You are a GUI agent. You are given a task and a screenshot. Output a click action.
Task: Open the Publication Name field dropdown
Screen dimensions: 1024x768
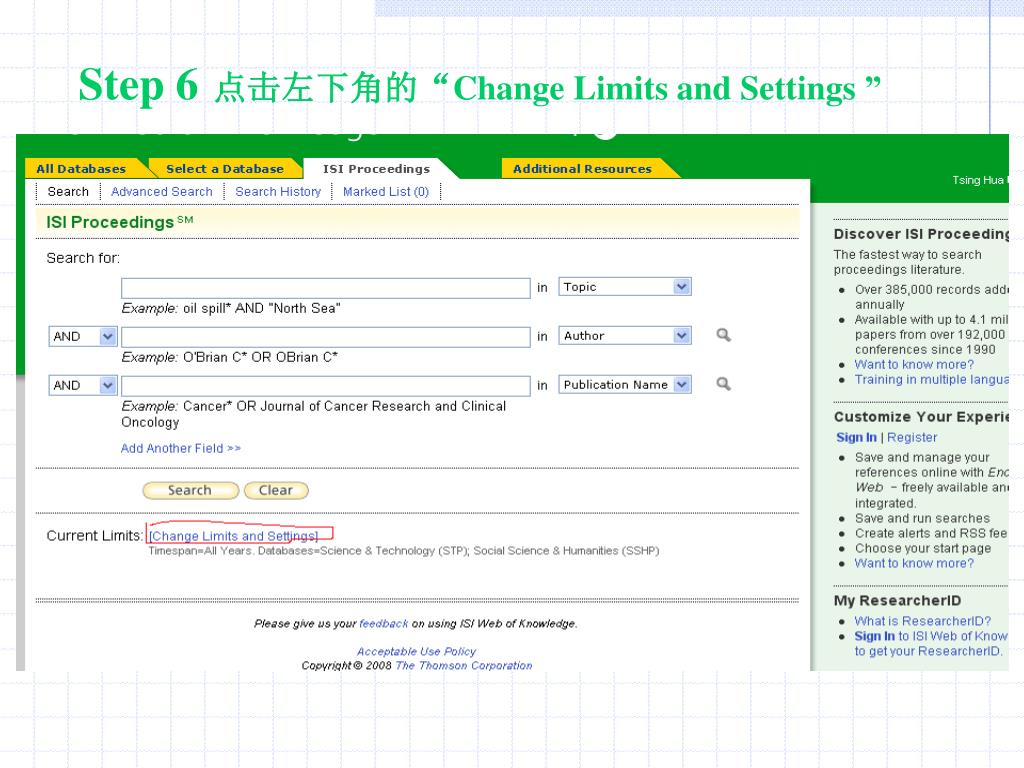pyautogui.click(x=624, y=385)
